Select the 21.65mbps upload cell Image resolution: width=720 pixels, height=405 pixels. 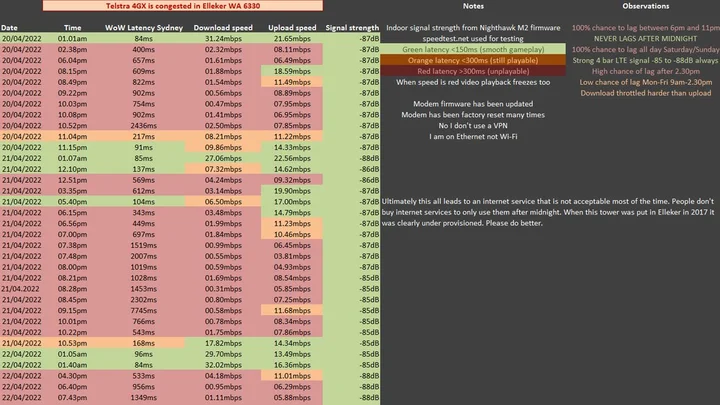pyautogui.click(x=292, y=39)
